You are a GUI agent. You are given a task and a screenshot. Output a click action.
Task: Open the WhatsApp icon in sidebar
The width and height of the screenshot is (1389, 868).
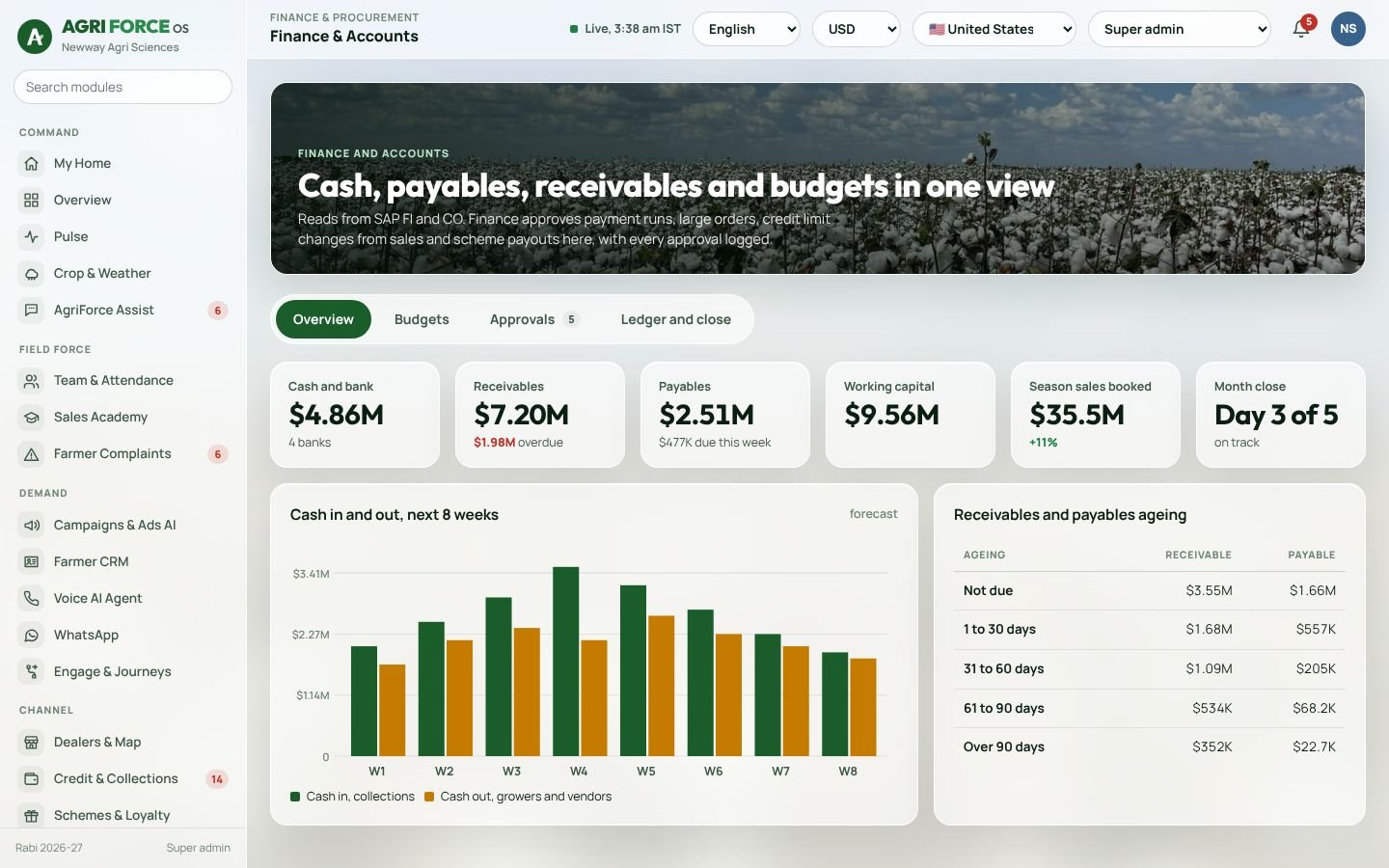point(32,636)
